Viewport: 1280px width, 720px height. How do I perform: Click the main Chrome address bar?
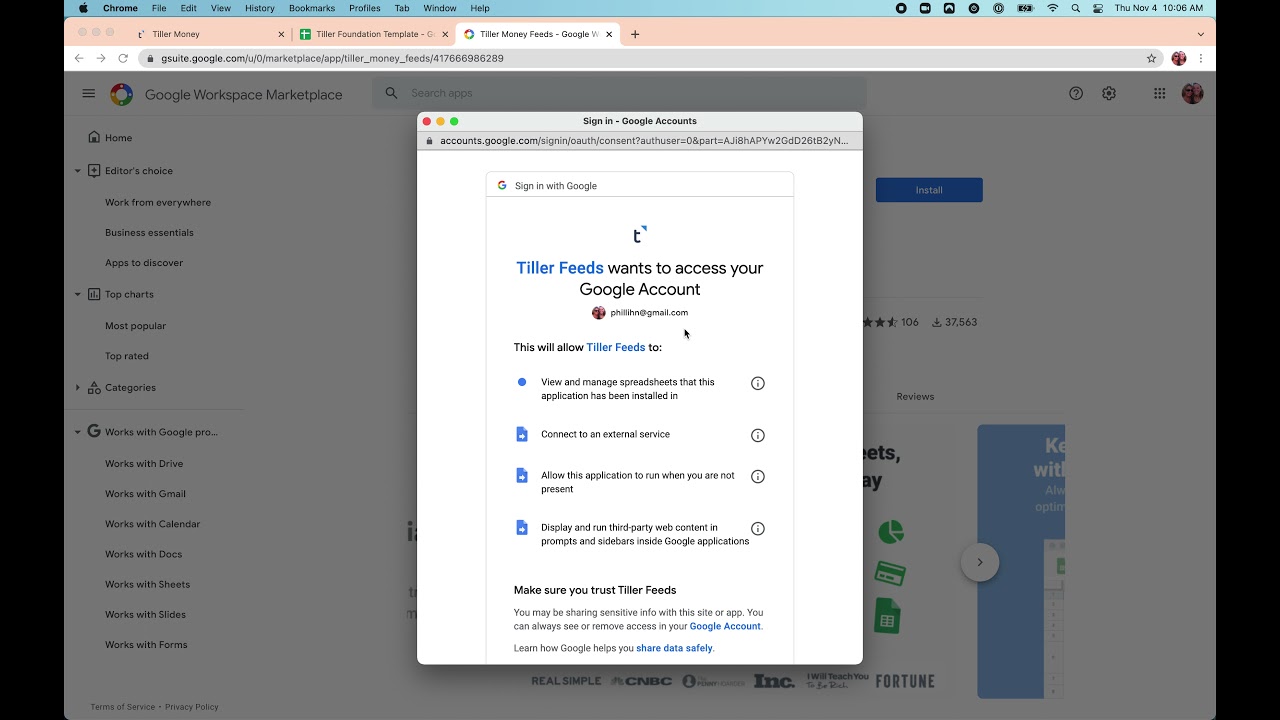(640, 59)
